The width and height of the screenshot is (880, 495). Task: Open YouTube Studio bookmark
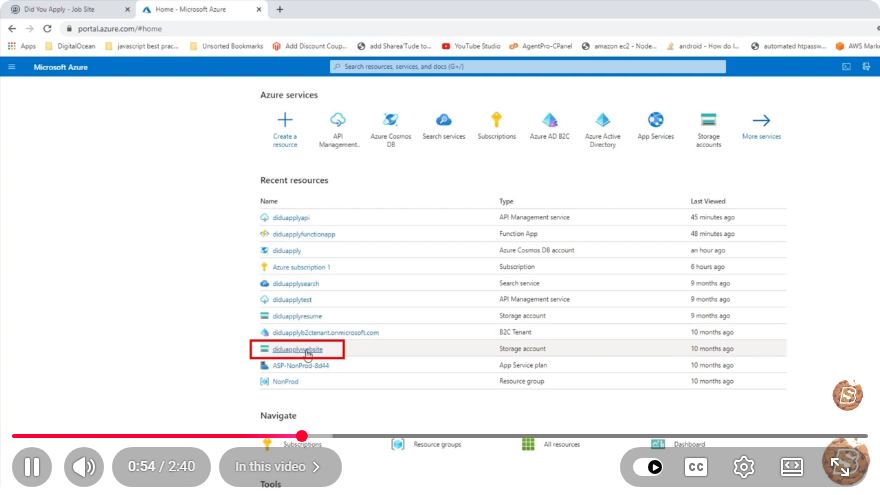pos(471,46)
